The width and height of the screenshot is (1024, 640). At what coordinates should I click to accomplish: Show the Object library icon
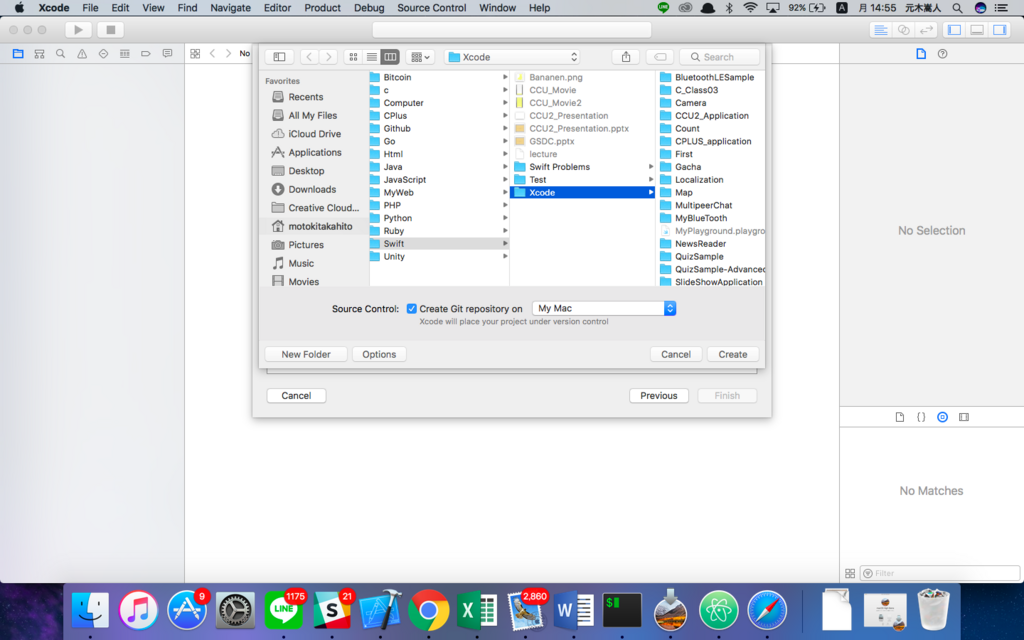pos(942,417)
